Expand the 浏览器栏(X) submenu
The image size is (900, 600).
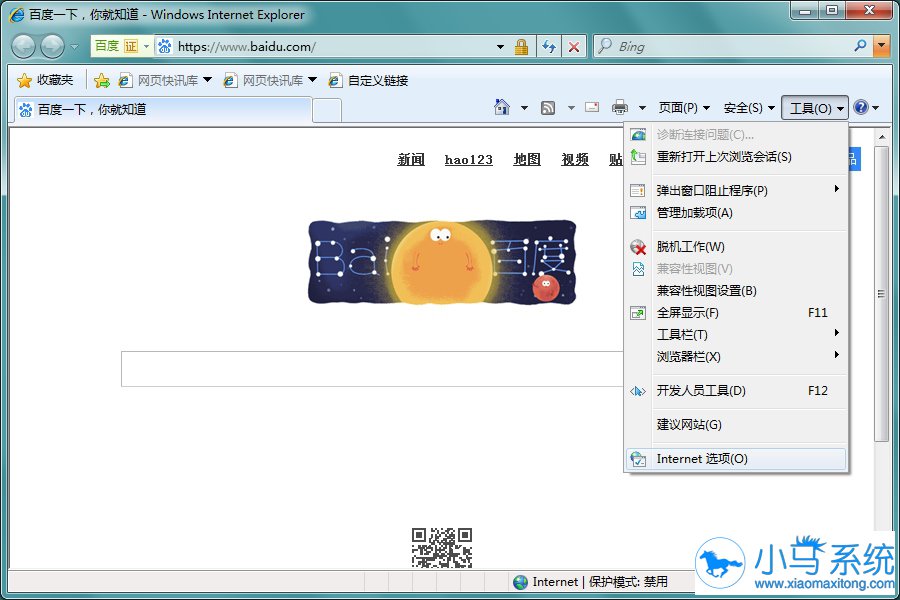(736, 357)
